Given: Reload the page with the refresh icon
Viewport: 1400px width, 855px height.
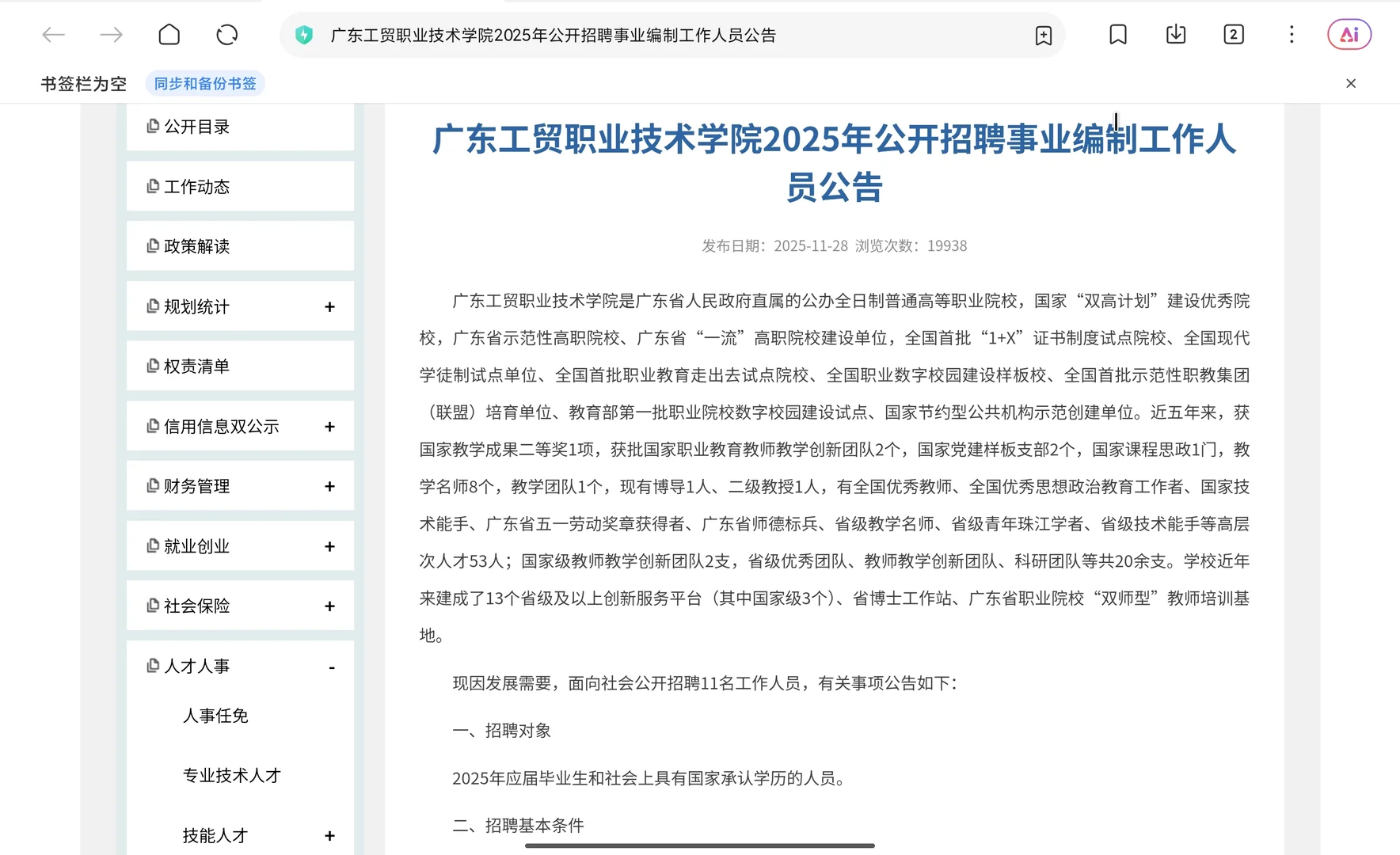Looking at the screenshot, I should (226, 35).
